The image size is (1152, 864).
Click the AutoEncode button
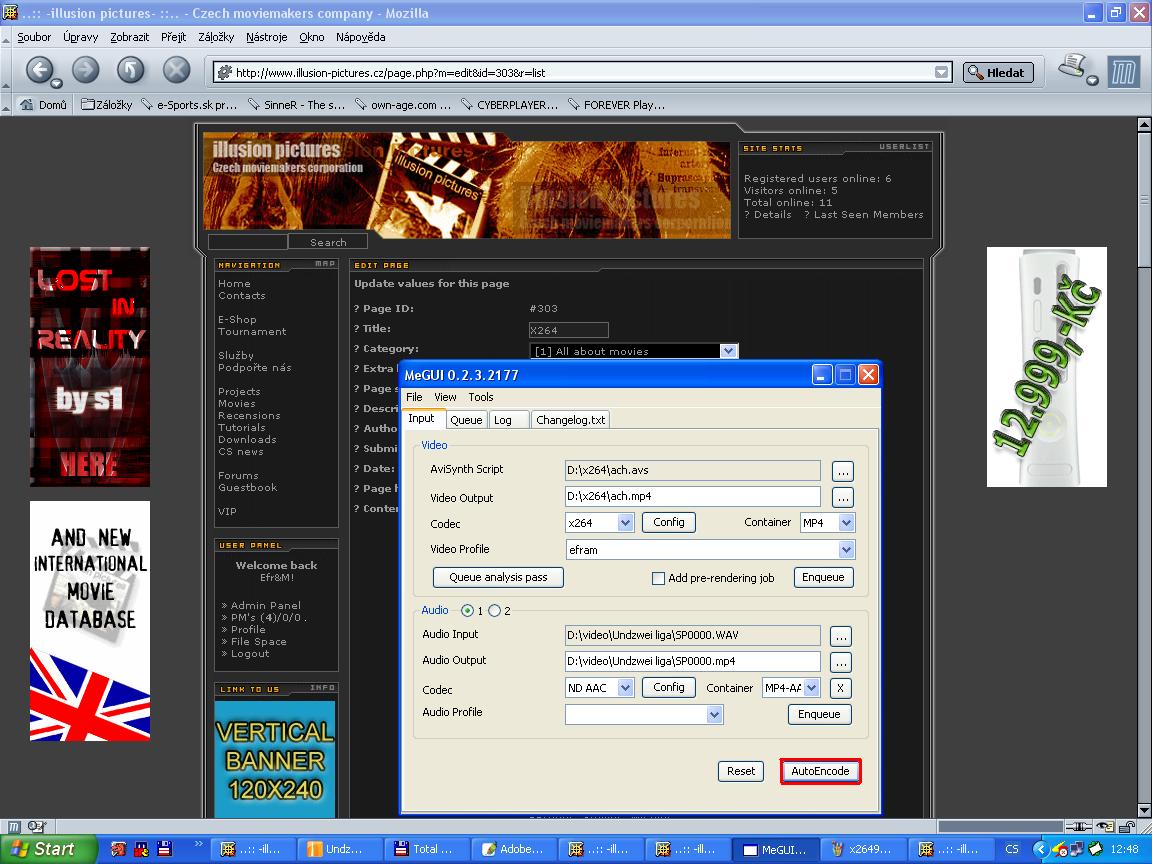coord(820,771)
